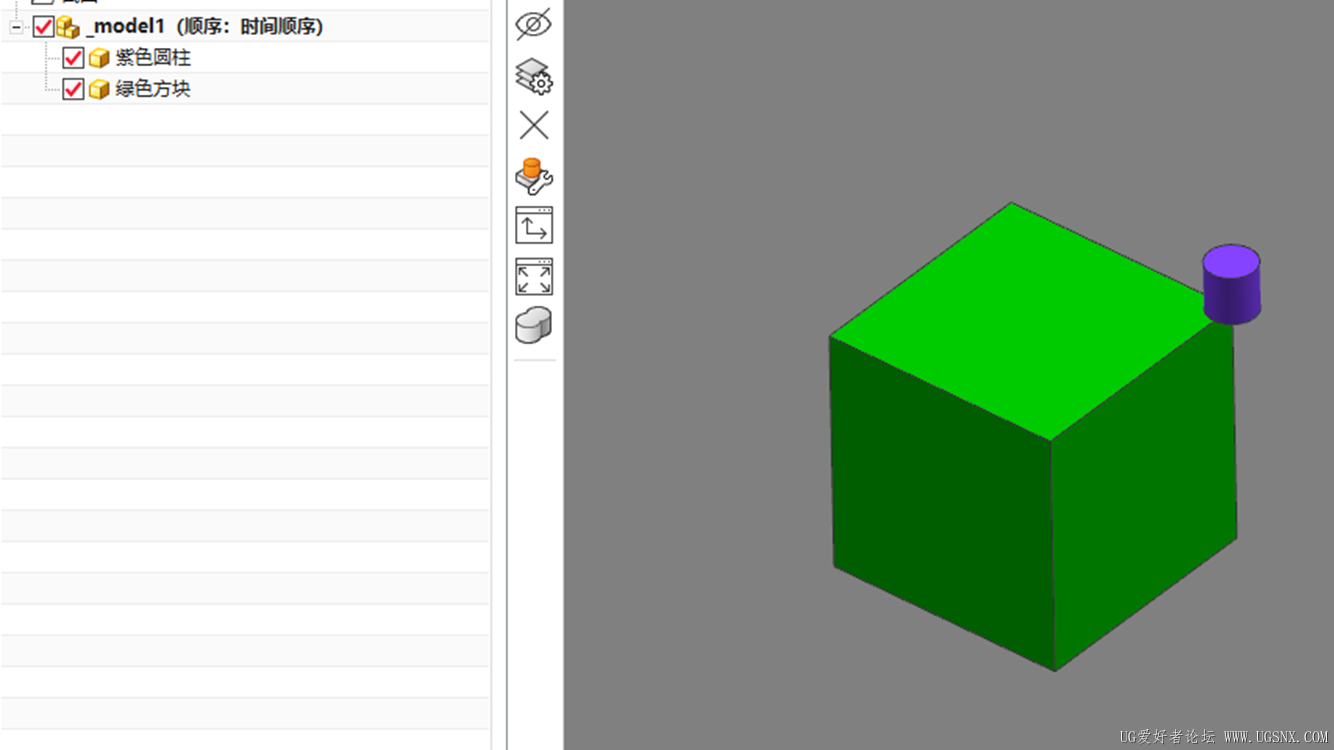The image size is (1334, 750).
Task: Click the window icon with coordinate axes
Action: pos(534,225)
